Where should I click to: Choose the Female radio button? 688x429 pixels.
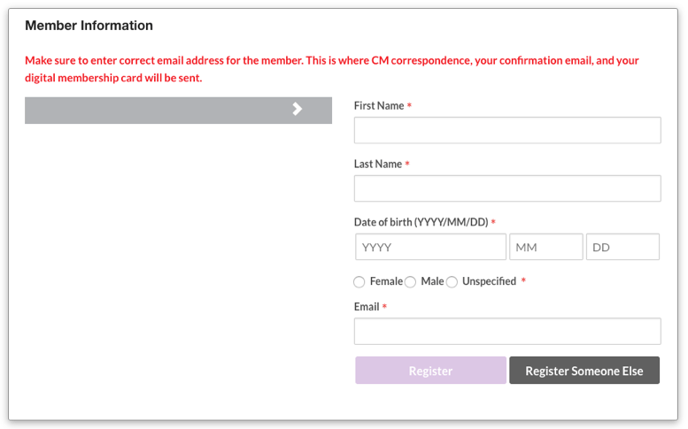click(360, 282)
